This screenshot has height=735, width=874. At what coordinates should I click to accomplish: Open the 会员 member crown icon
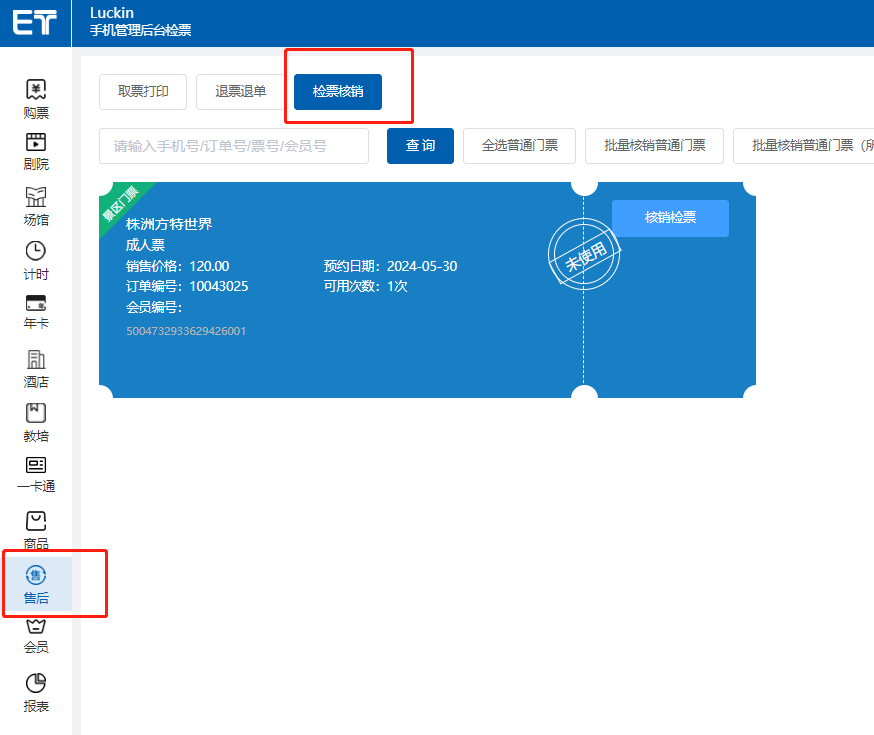pos(36,627)
